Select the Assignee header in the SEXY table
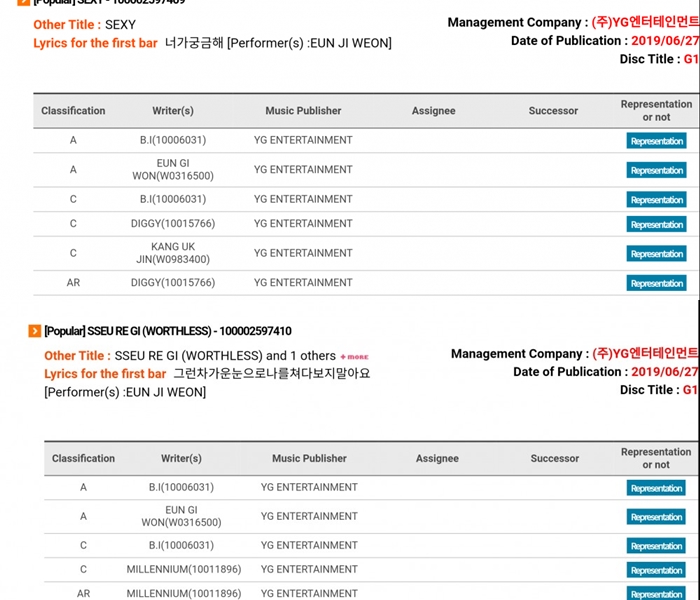Image resolution: width=700 pixels, height=600 pixels. pyautogui.click(x=433, y=111)
